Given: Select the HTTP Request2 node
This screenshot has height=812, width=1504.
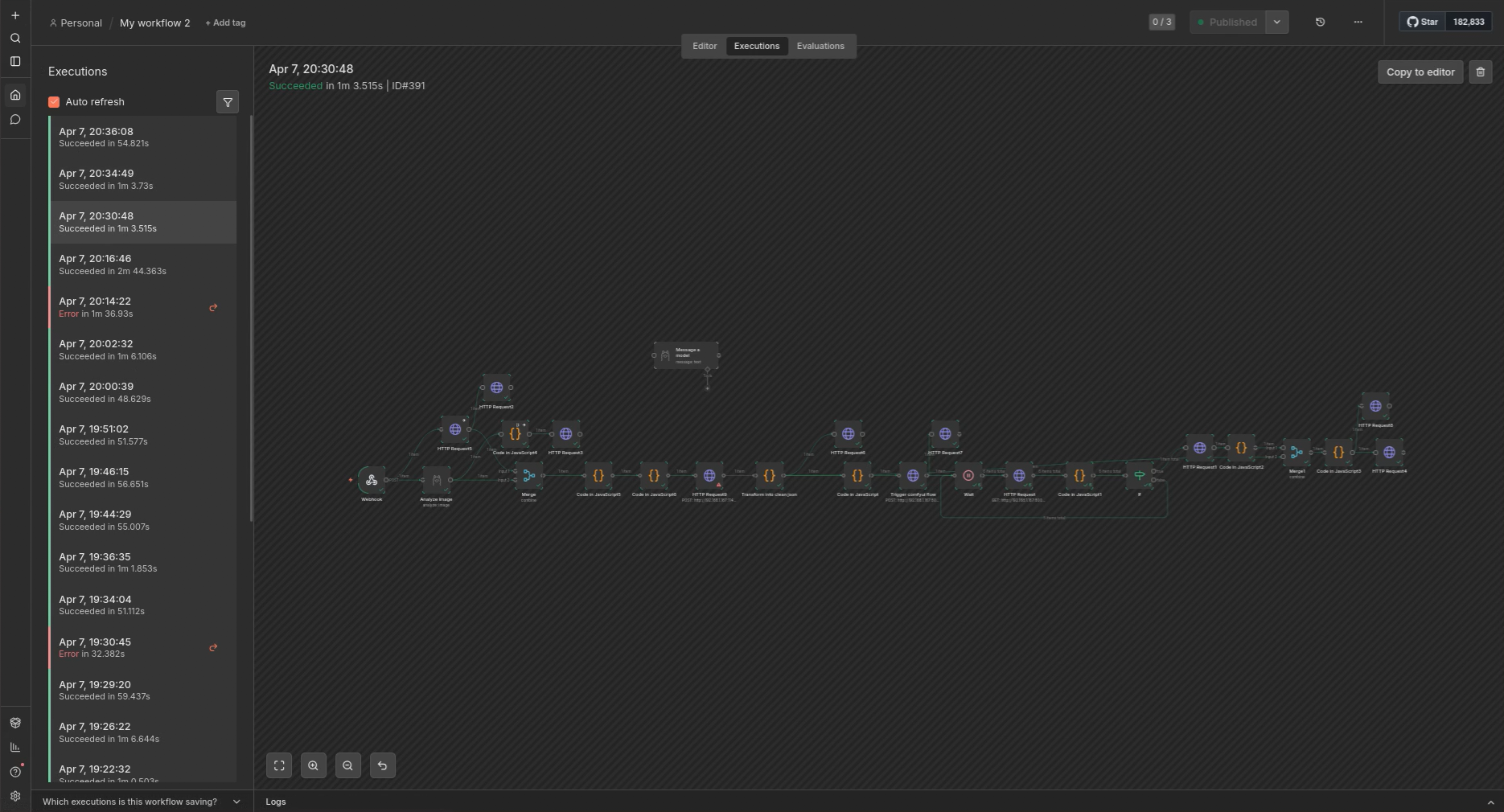Looking at the screenshot, I should [496, 388].
